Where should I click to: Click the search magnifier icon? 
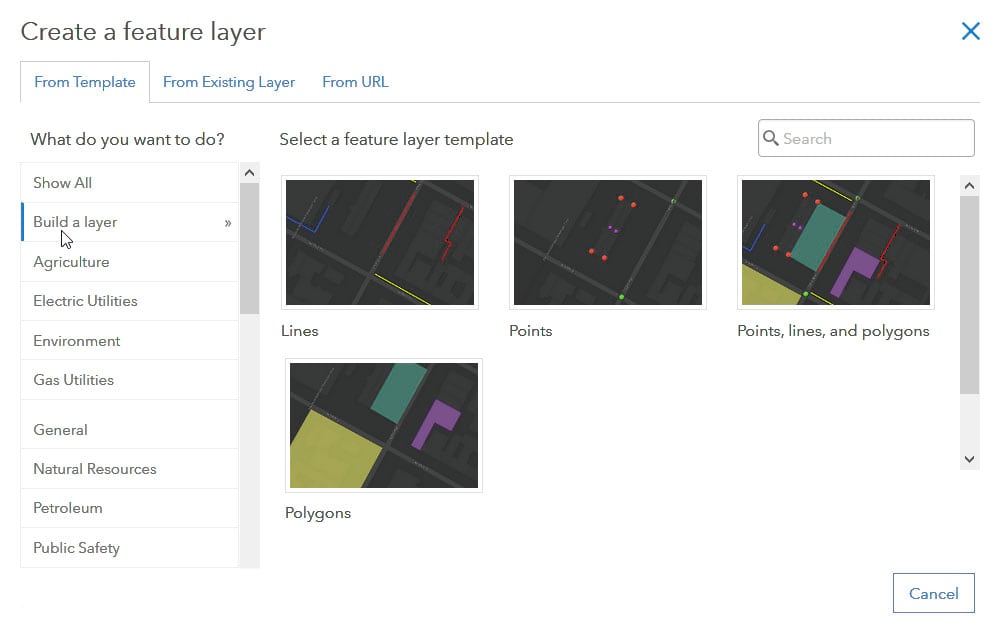[770, 138]
